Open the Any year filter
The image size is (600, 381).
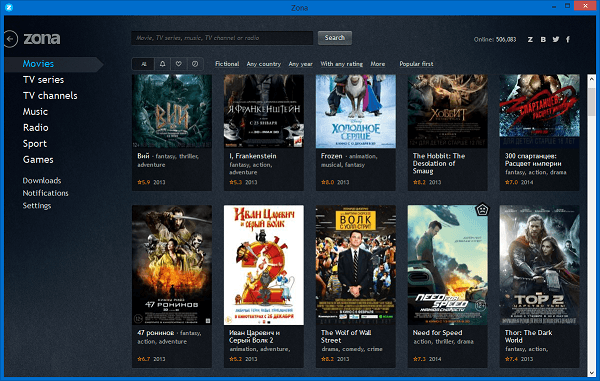300,64
